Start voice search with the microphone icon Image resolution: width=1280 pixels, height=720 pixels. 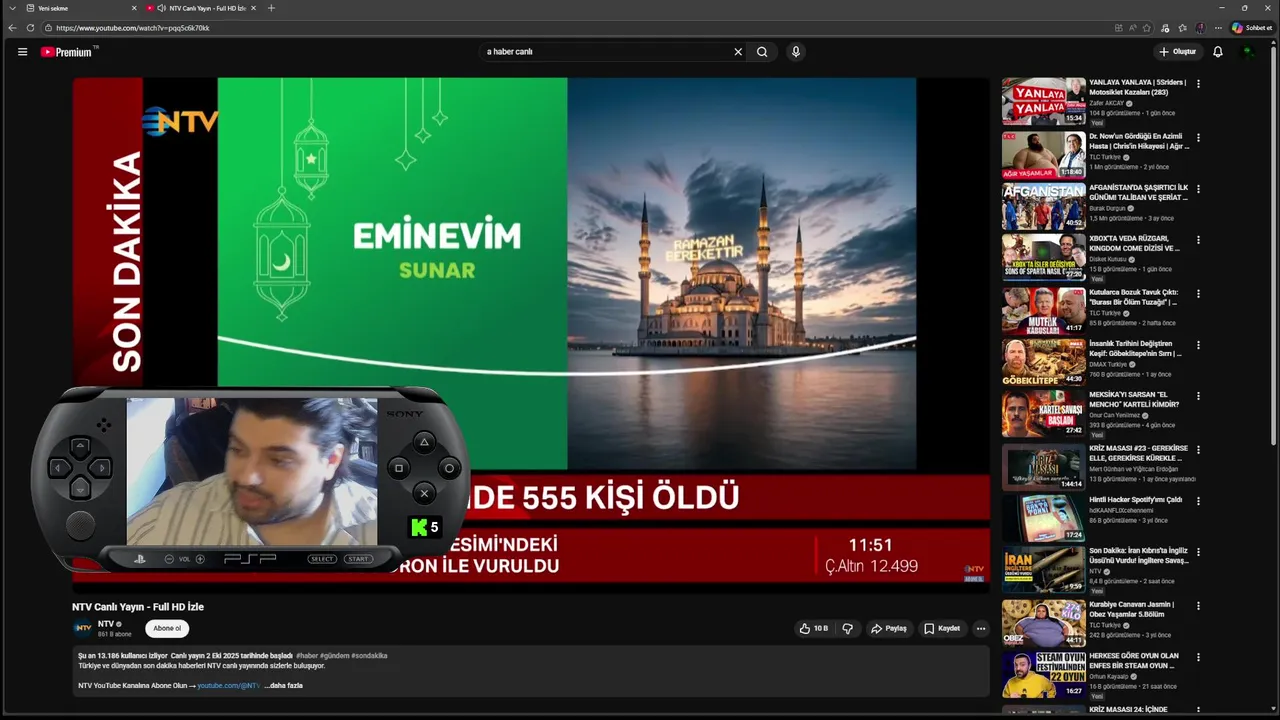click(x=795, y=52)
